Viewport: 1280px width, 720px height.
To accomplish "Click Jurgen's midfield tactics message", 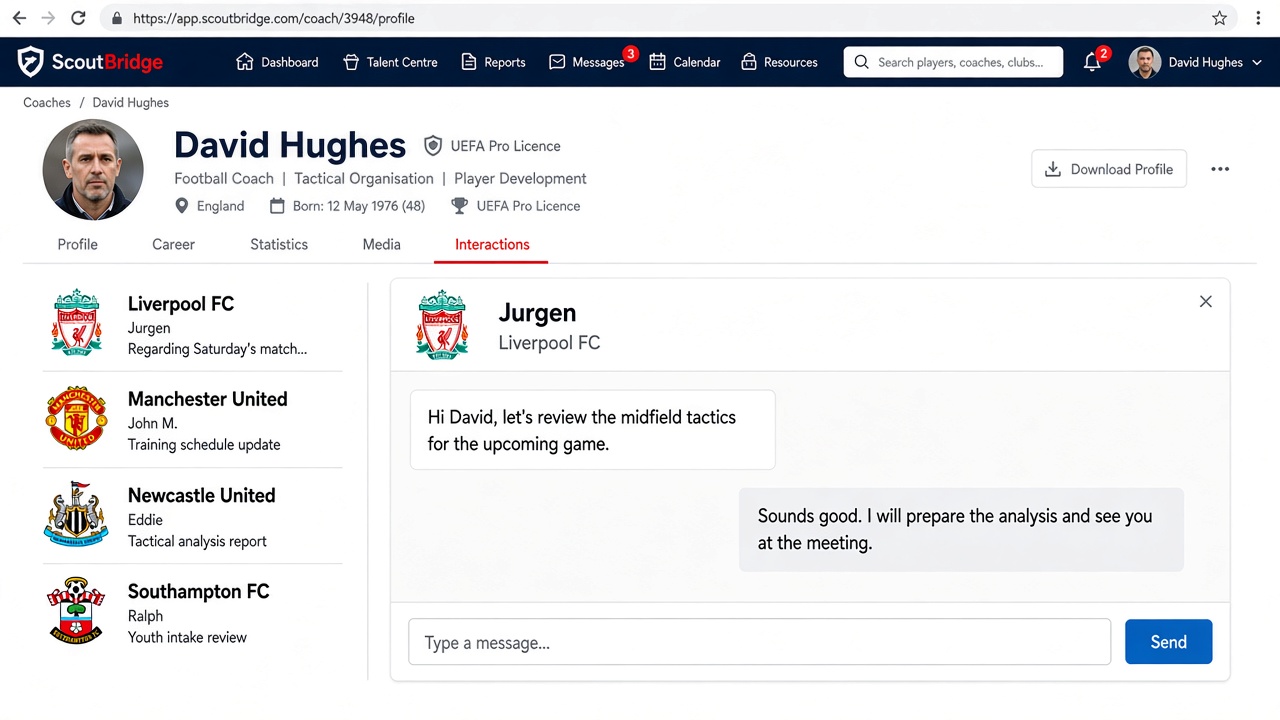I will [x=592, y=430].
